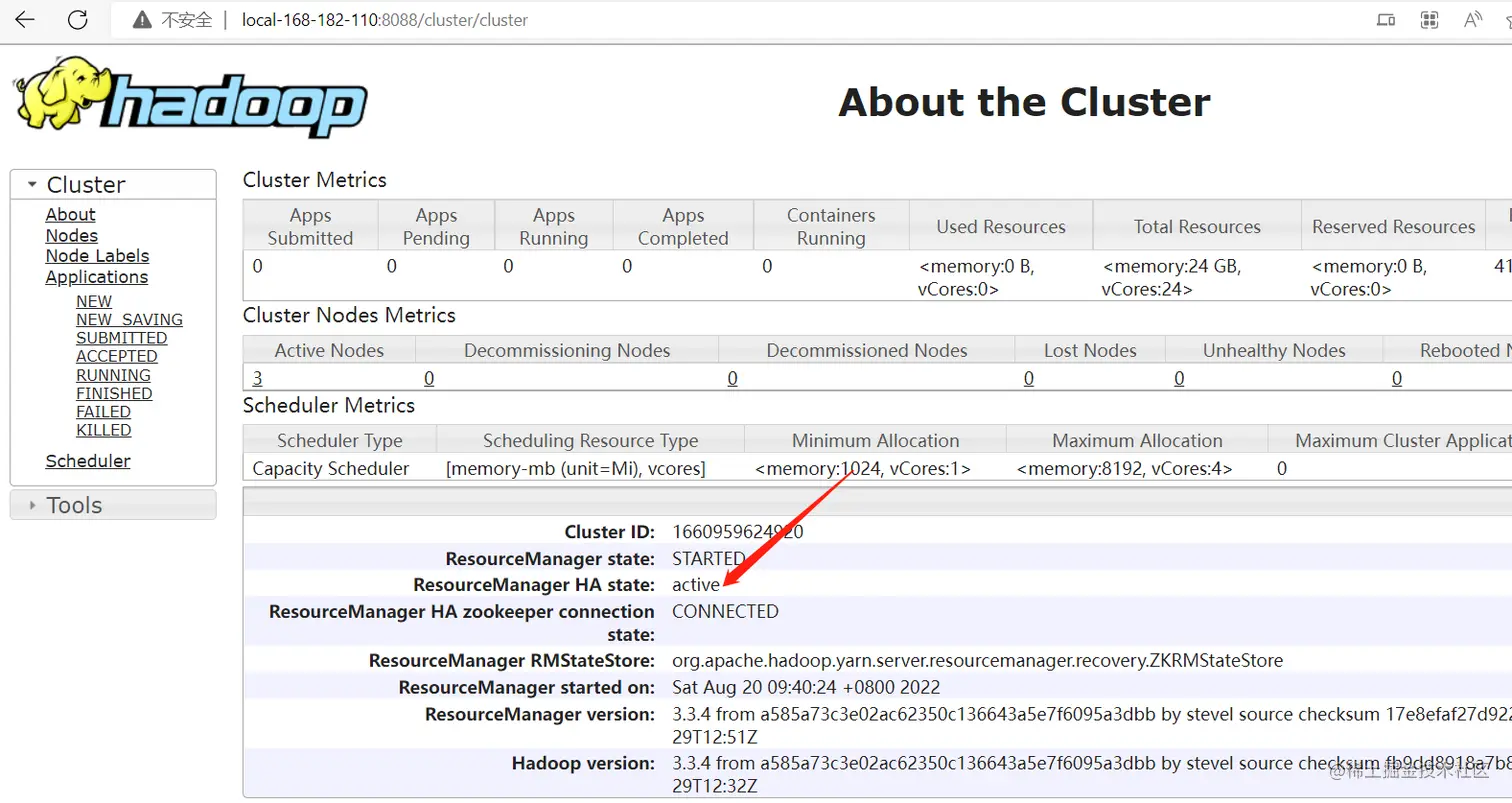
Task: Open the Nodes link in sidebar
Action: pyautogui.click(x=71, y=236)
